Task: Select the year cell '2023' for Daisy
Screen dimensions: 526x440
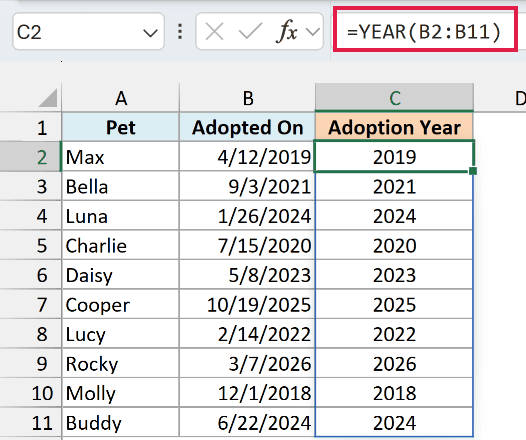Action: 394,275
